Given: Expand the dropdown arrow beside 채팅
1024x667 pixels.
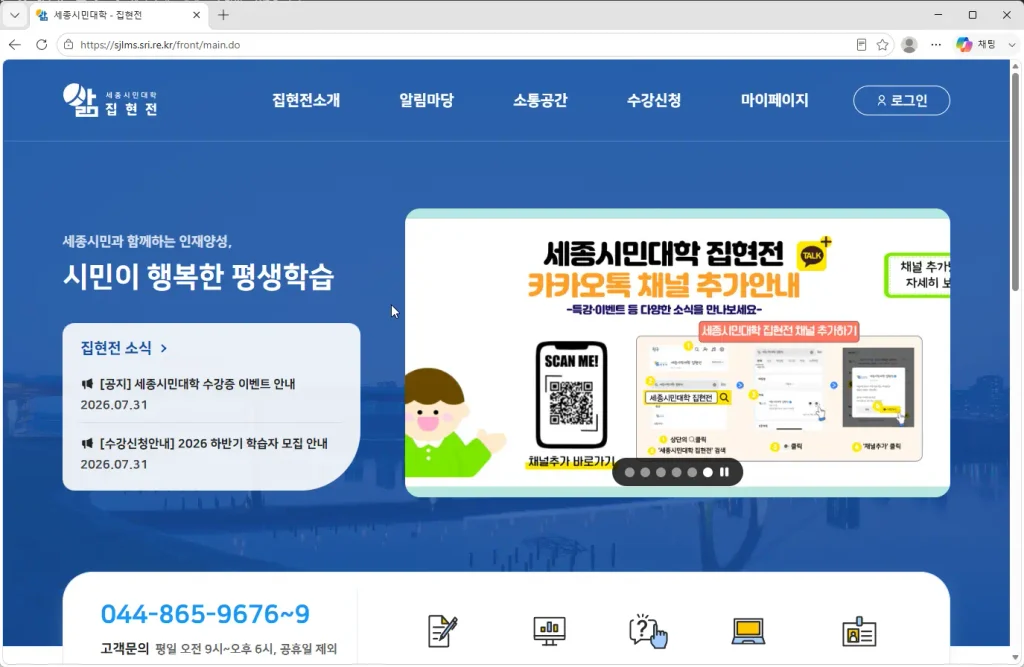Looking at the screenshot, I should pos(1012,44).
